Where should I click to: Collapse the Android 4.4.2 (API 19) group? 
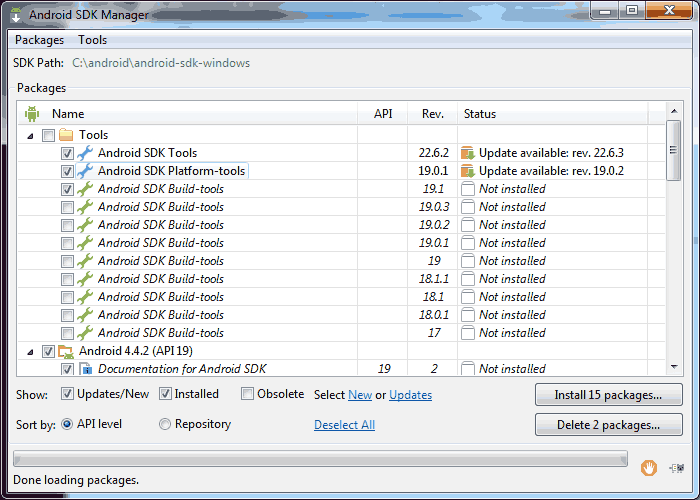(x=30, y=352)
